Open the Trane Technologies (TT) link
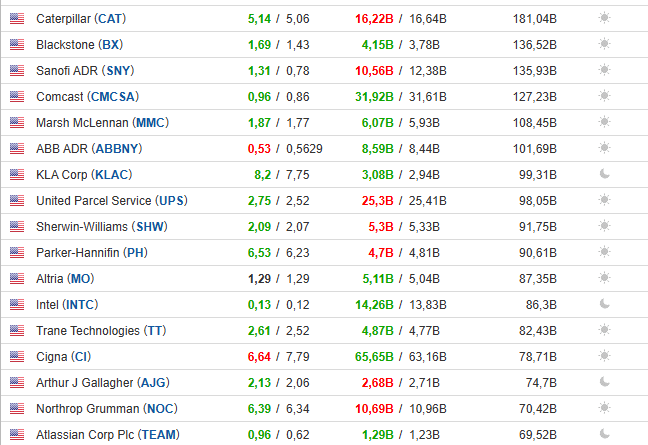 [x=101, y=330]
